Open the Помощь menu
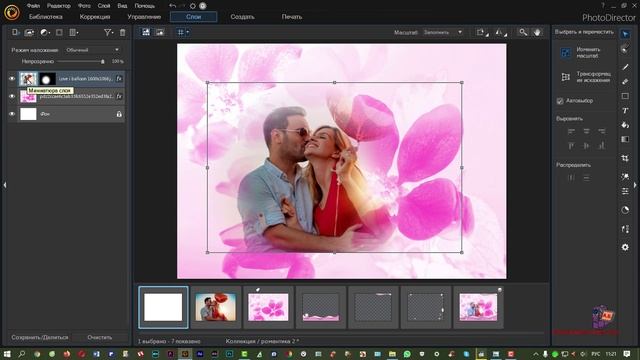The image size is (640, 360). point(144,6)
